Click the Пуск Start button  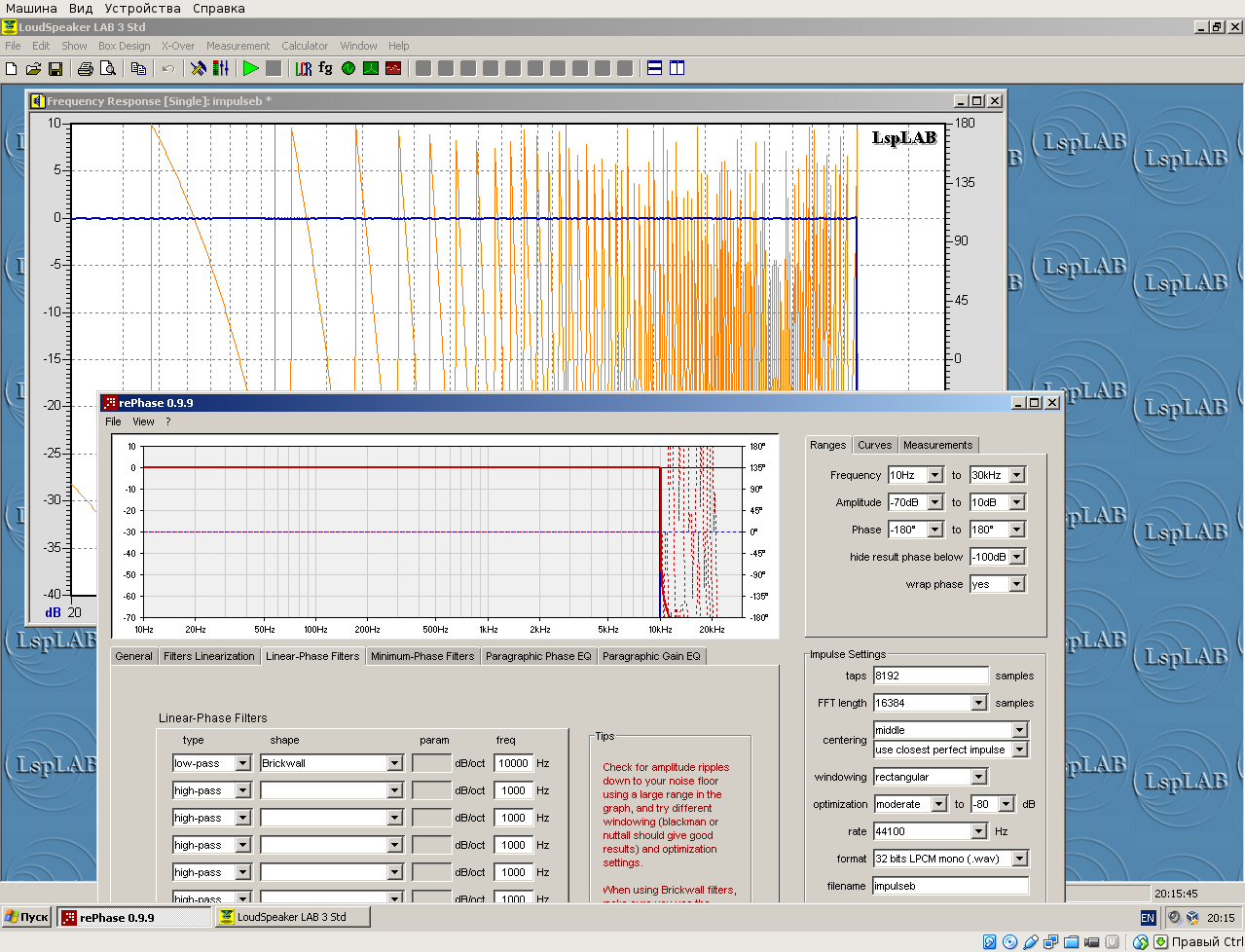click(26, 917)
